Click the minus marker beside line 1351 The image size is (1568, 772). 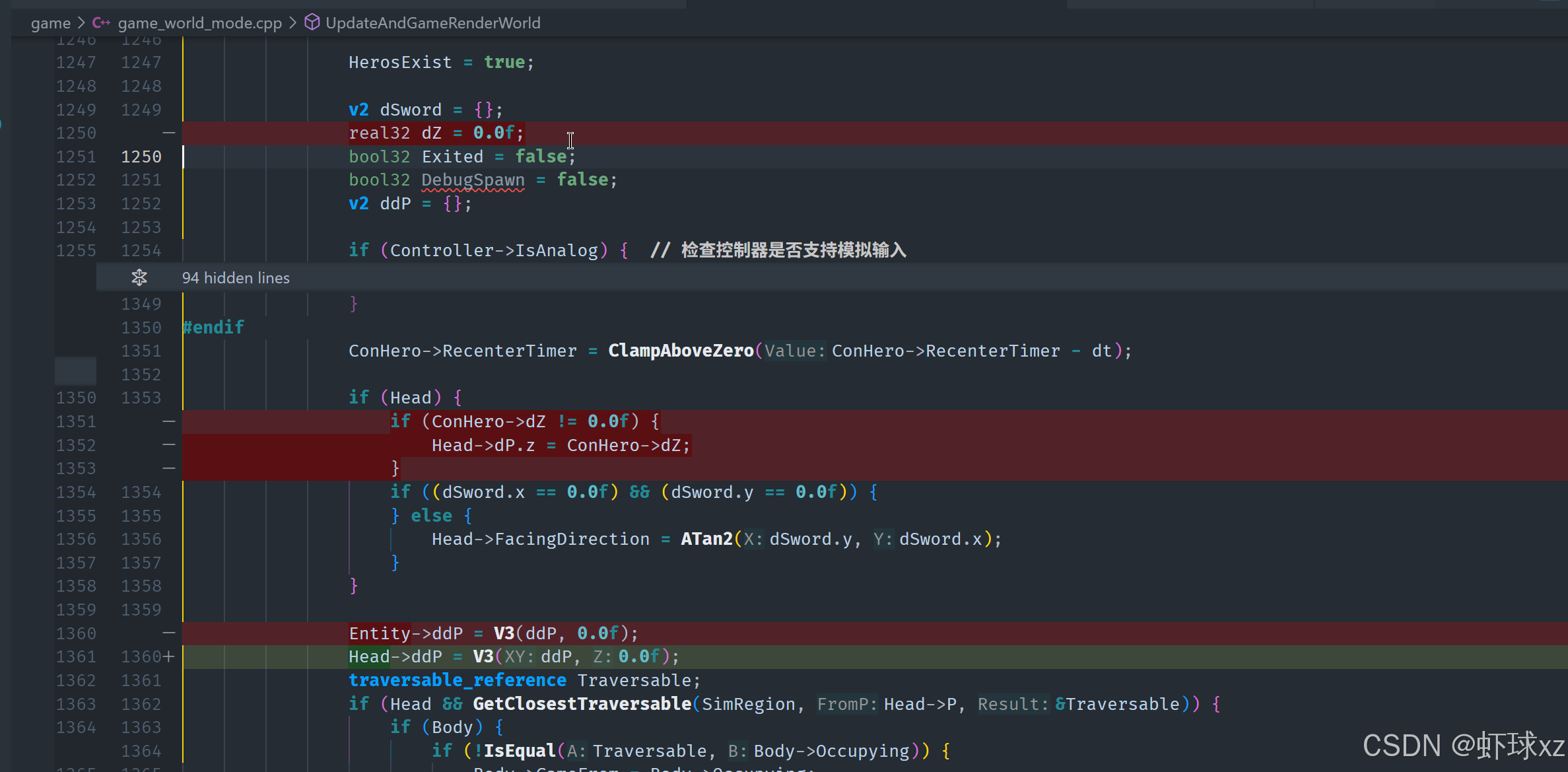coord(169,421)
